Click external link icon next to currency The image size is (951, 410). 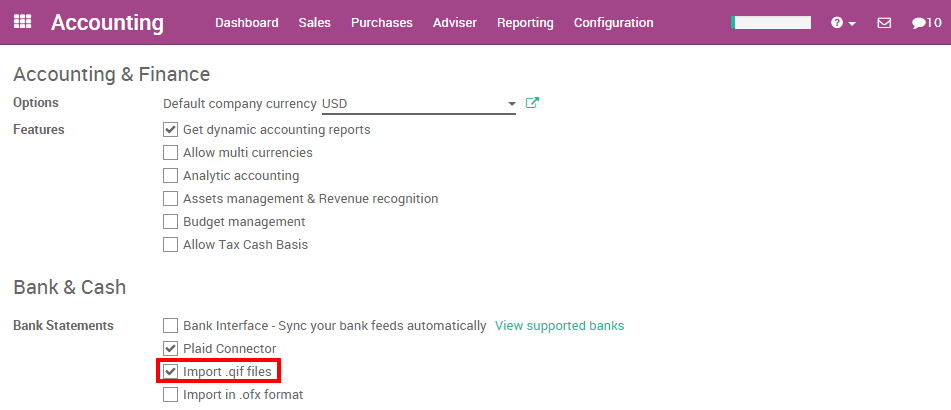532,103
